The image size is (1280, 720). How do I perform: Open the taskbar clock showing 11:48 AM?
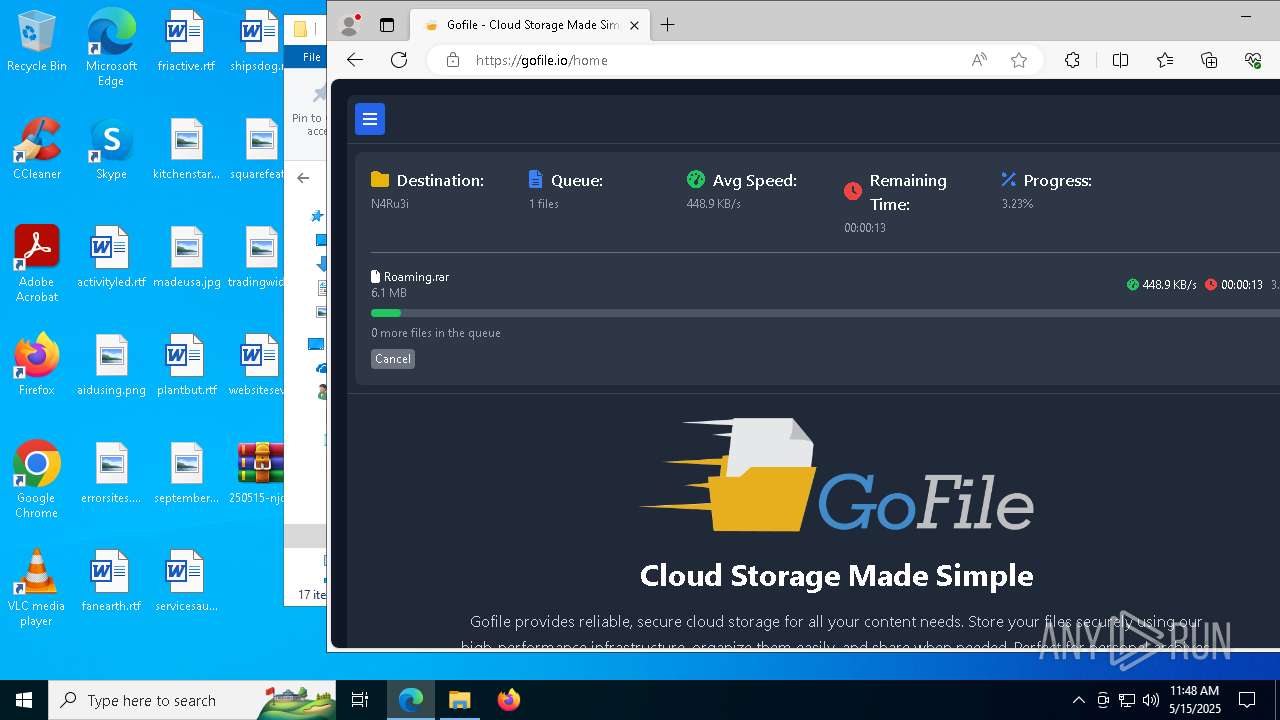(1195, 700)
